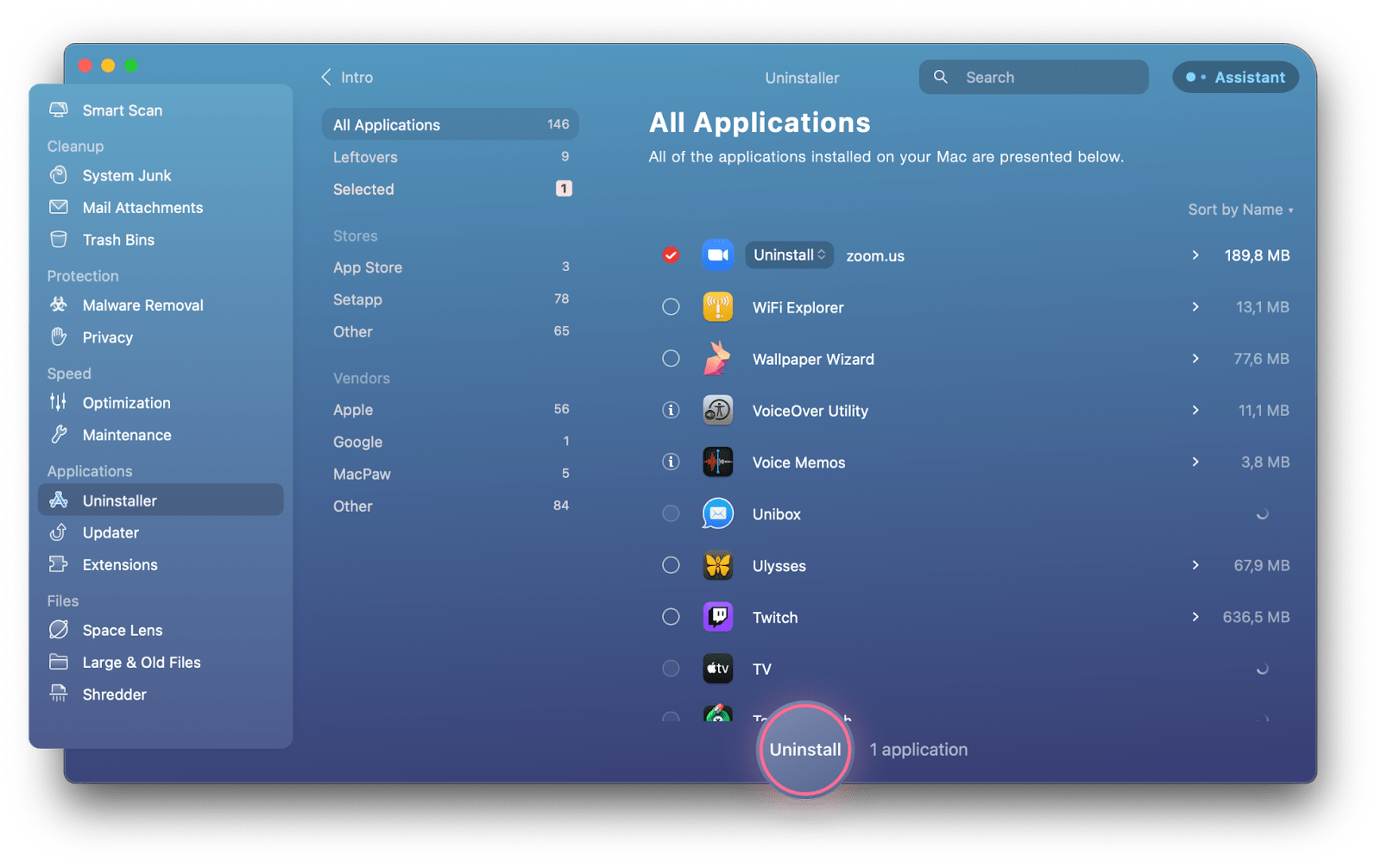
Task: Click the Malware Removal biohazard icon
Action: (59, 305)
